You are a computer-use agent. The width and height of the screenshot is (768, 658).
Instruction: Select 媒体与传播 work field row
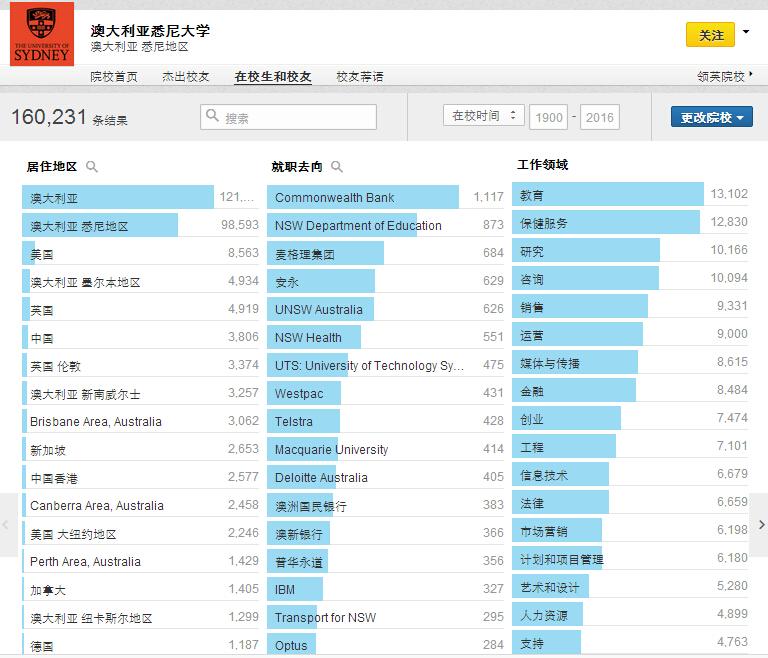(x=630, y=363)
